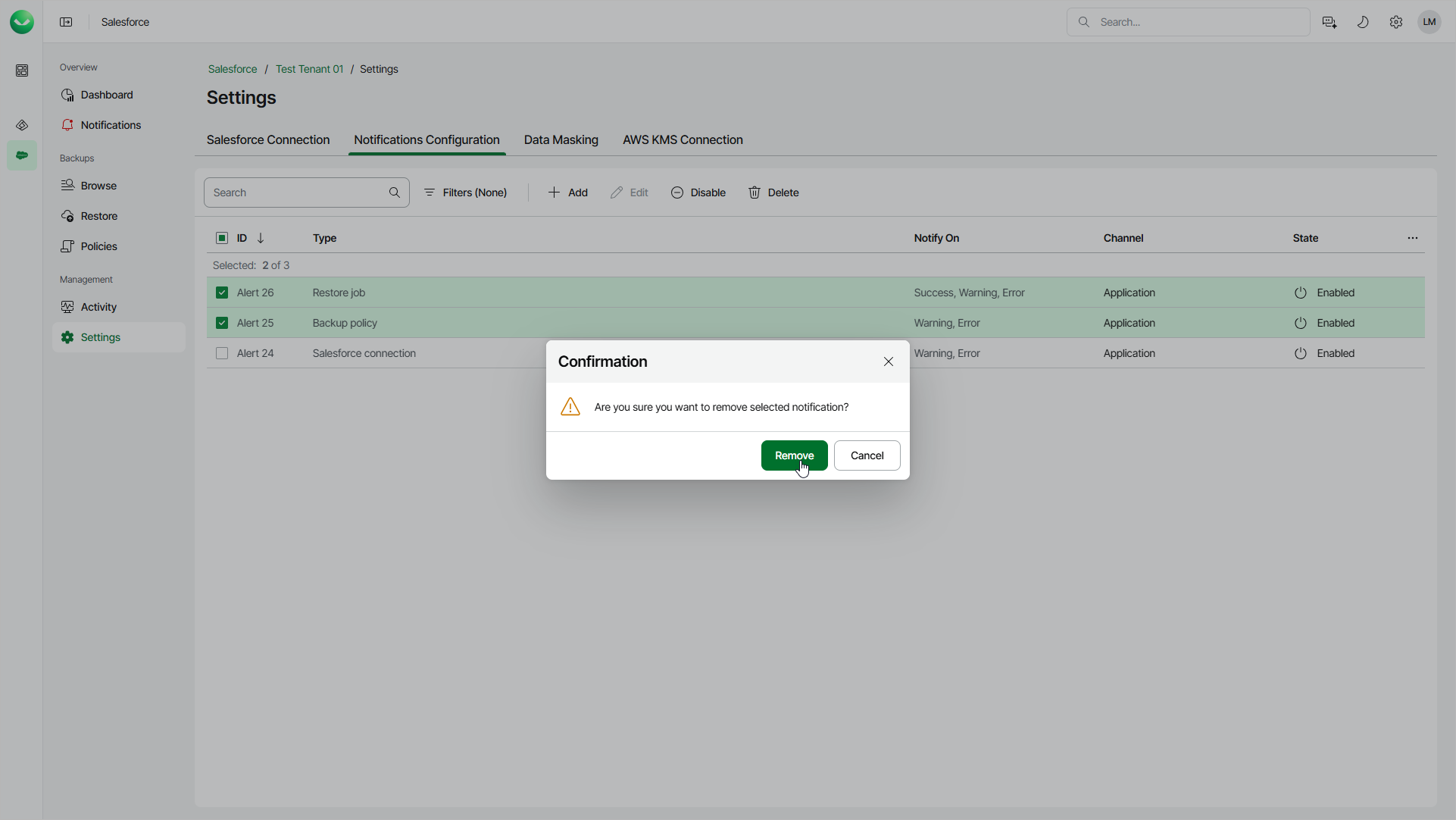The width and height of the screenshot is (1456, 820).
Task: Click the delete trash icon in toolbar
Action: click(x=755, y=192)
